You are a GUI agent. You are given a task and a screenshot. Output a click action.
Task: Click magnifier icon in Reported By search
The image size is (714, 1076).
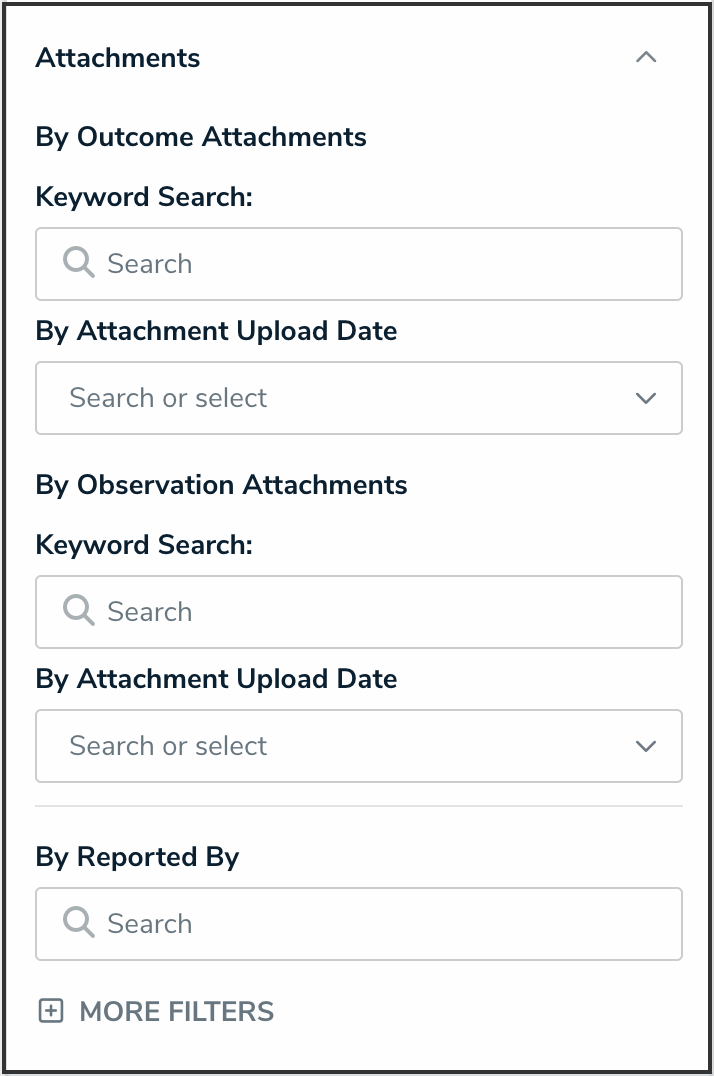click(78, 923)
